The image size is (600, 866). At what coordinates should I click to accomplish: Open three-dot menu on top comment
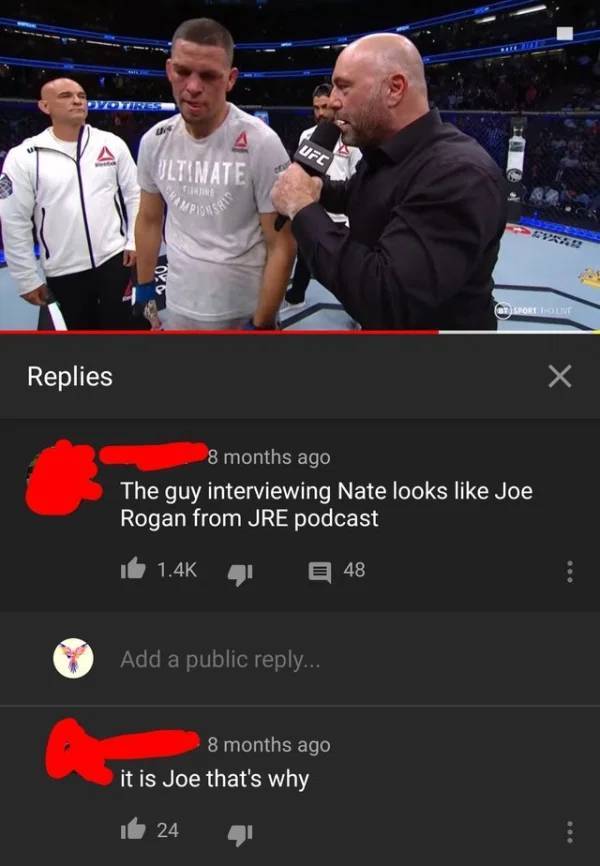(x=570, y=572)
